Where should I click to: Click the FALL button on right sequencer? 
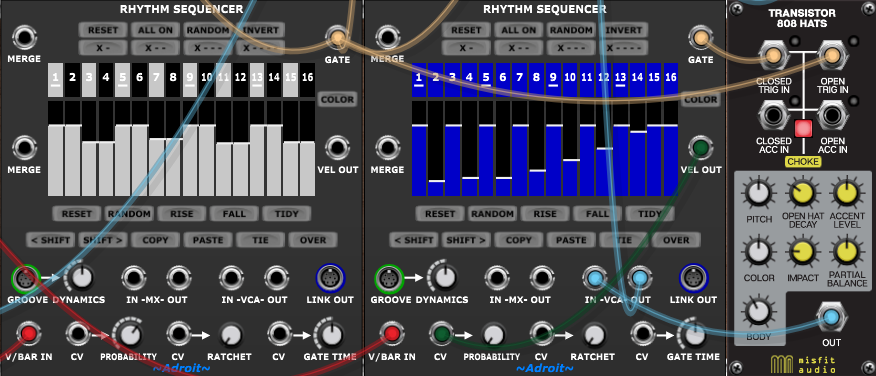click(597, 213)
